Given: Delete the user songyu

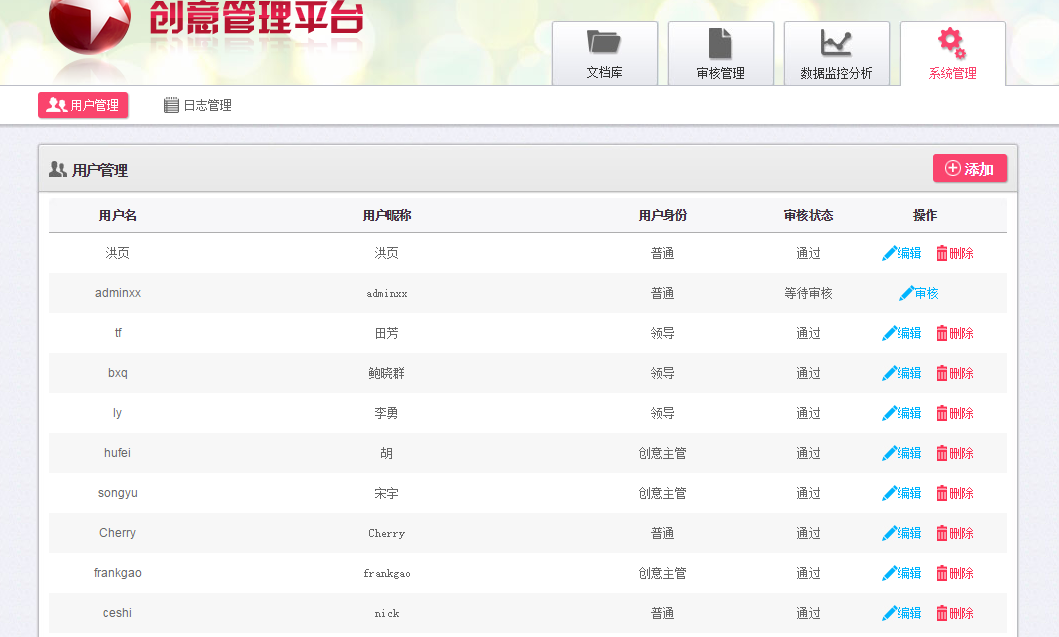Looking at the screenshot, I should click(x=955, y=493).
